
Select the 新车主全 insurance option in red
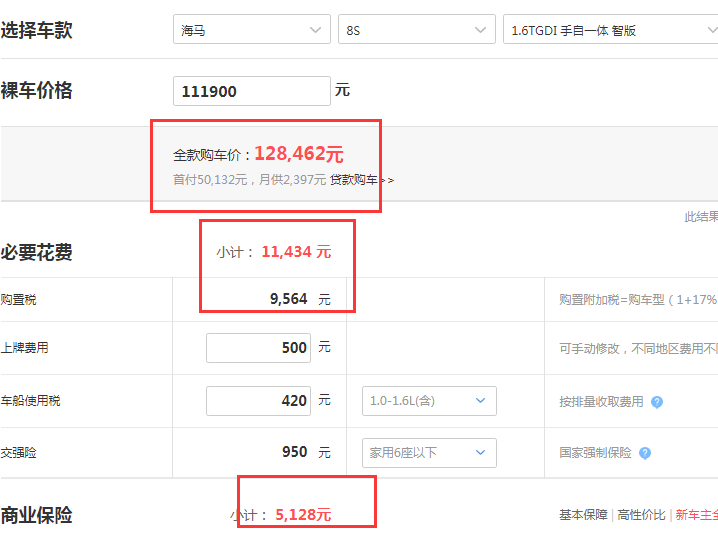click(696, 515)
